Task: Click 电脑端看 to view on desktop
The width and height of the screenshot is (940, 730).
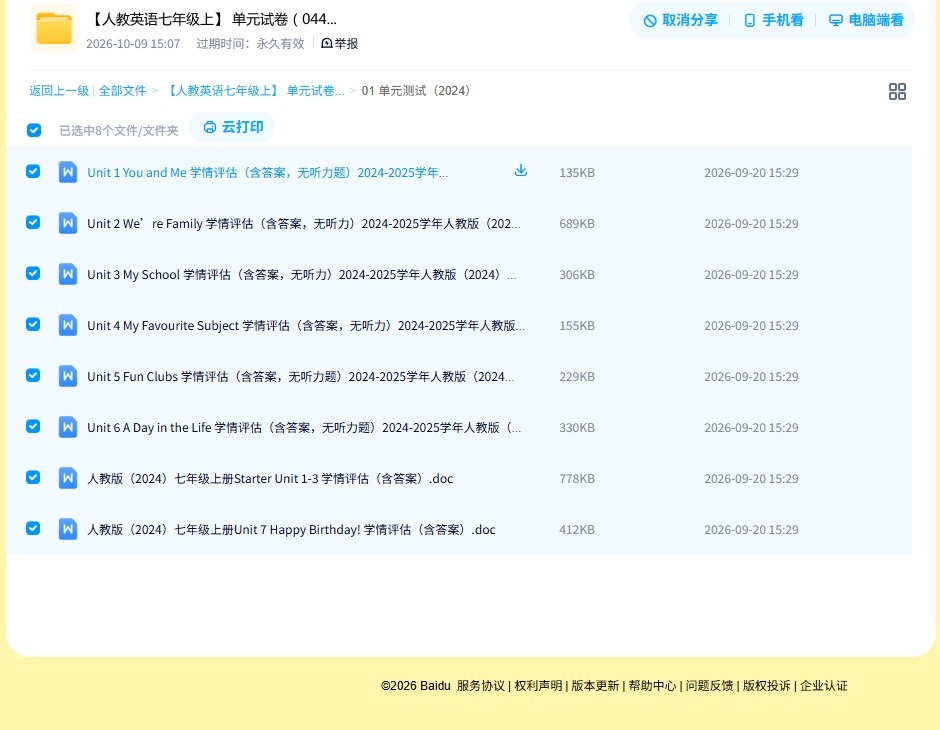Action: [866, 20]
